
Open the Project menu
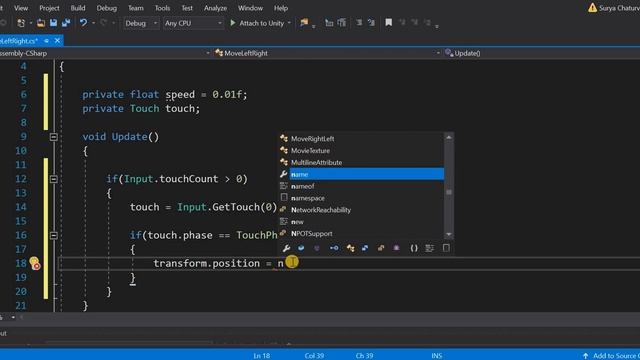49,8
